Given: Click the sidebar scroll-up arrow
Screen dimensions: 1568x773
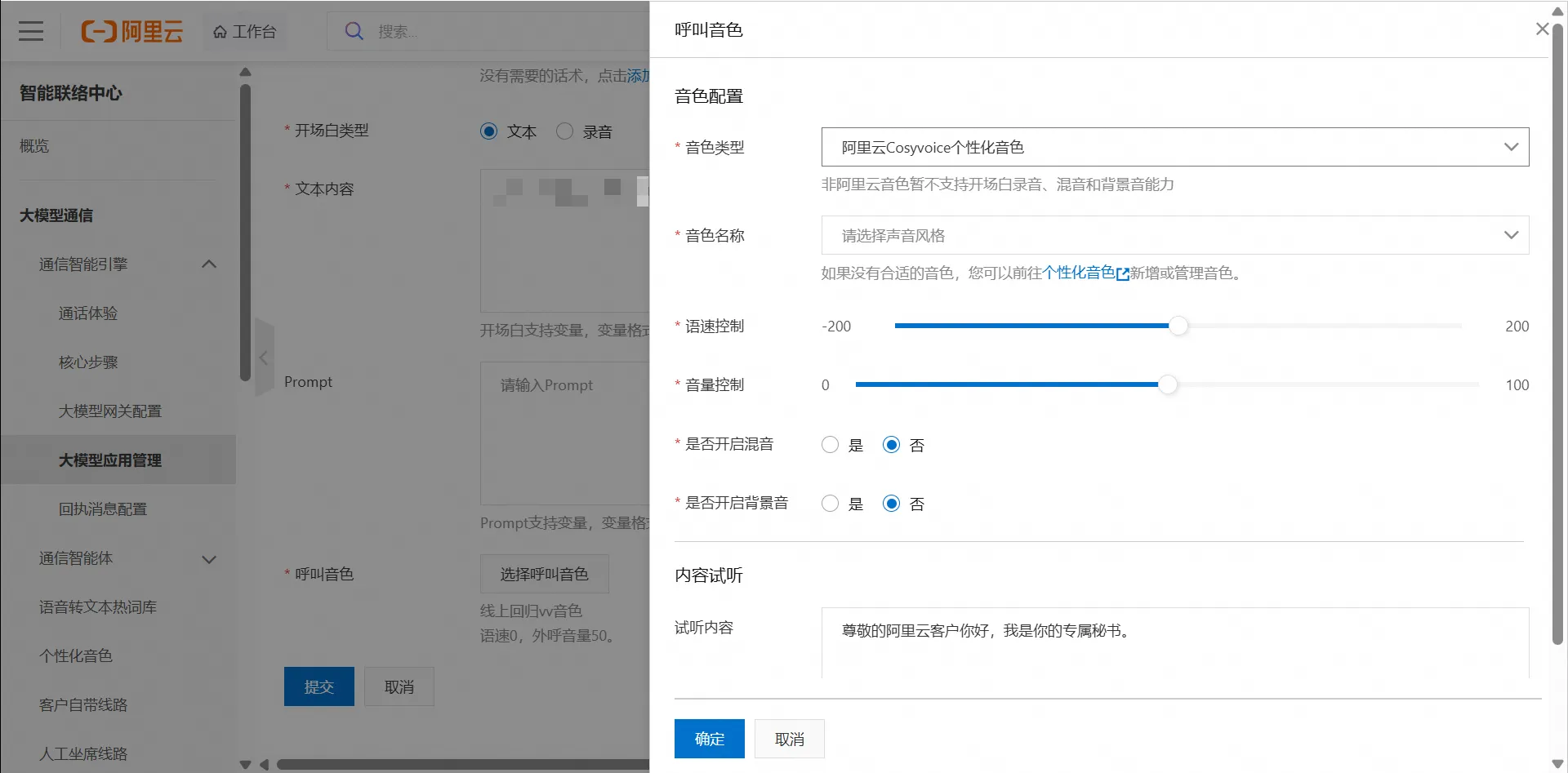Looking at the screenshot, I should pyautogui.click(x=245, y=73).
